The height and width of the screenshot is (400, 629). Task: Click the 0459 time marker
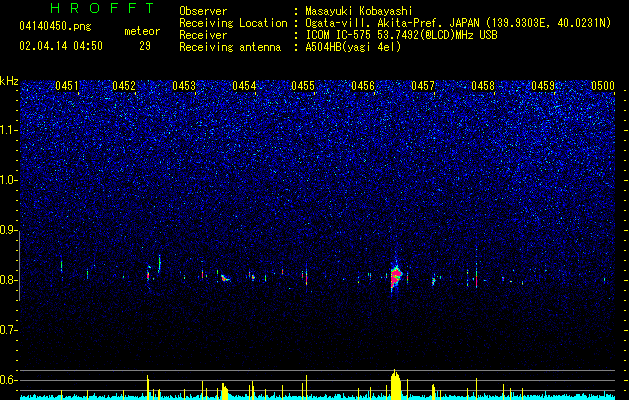[x=543, y=86]
